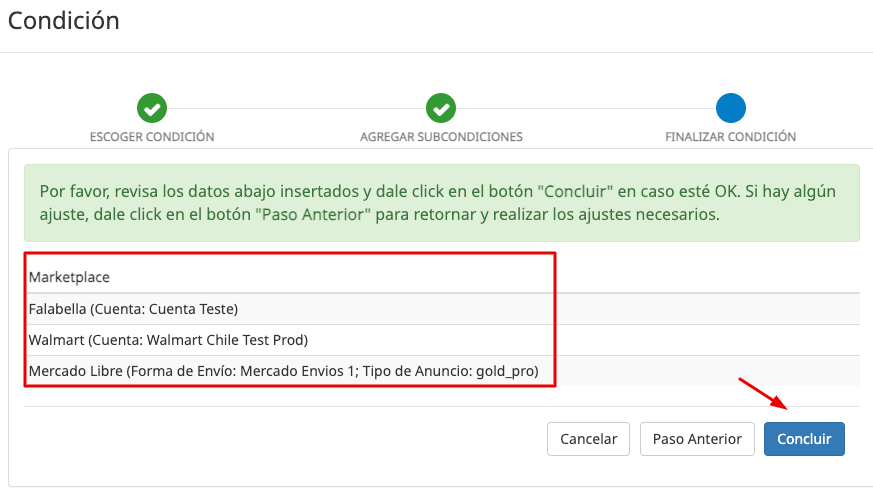Viewport: 873px width, 493px height.
Task: Click the Concluir button
Action: coord(804,439)
